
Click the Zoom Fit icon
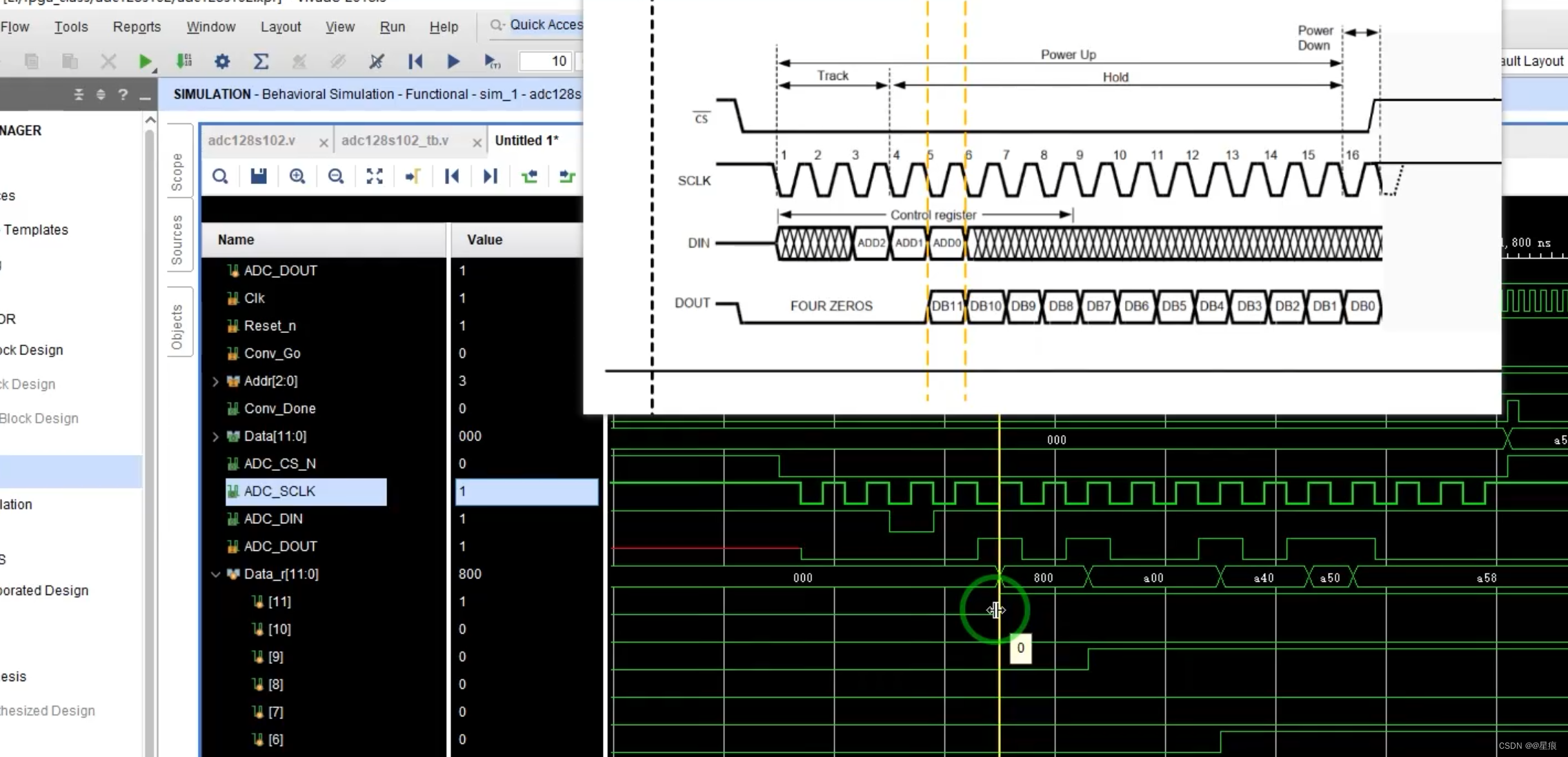click(375, 176)
